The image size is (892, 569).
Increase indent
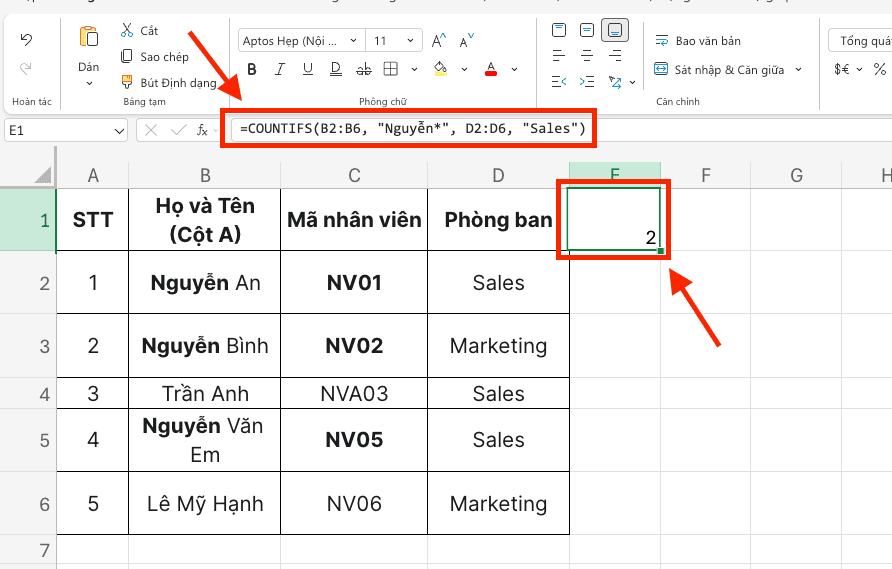[x=587, y=82]
